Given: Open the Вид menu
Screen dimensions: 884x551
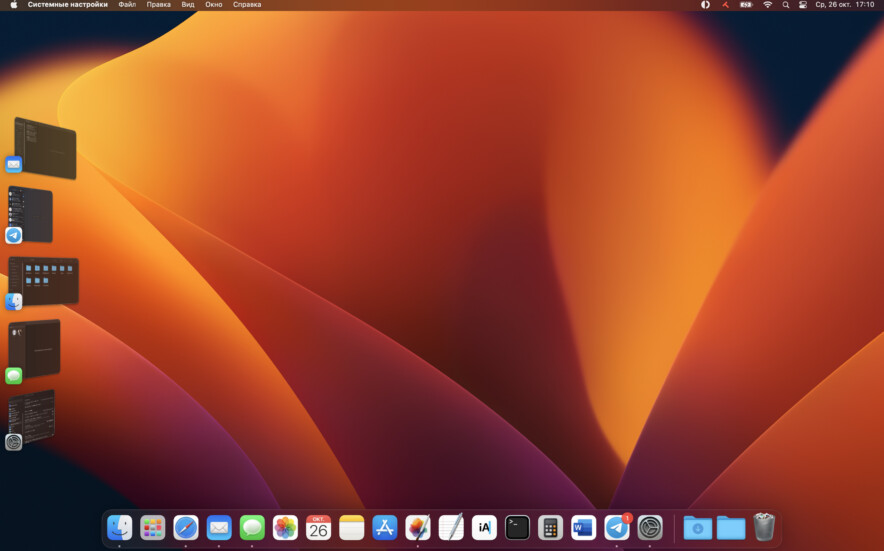Looking at the screenshot, I should pyautogui.click(x=188, y=5).
